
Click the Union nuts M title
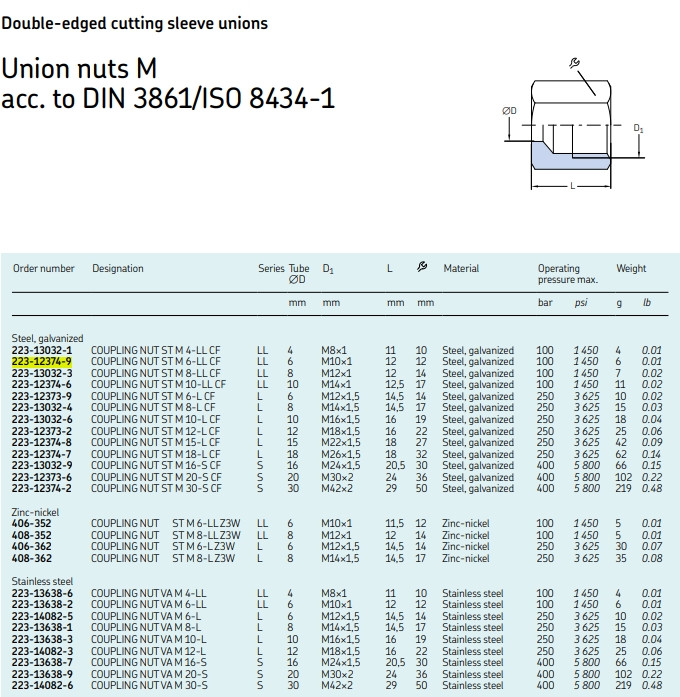(x=79, y=69)
